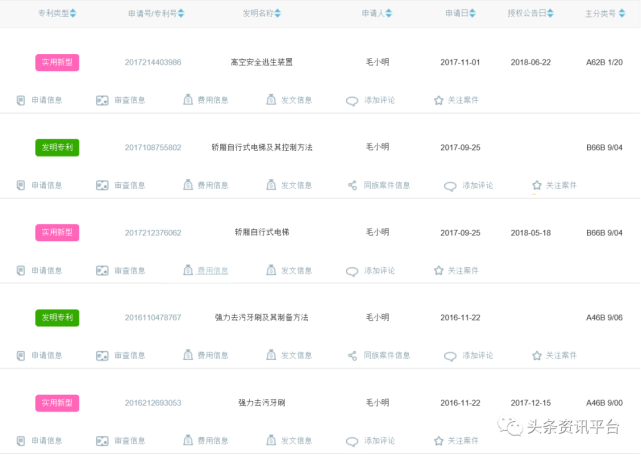Image resolution: width=641 pixels, height=455 pixels.
Task: Add comment on patent 2017214403986
Action: (352, 101)
